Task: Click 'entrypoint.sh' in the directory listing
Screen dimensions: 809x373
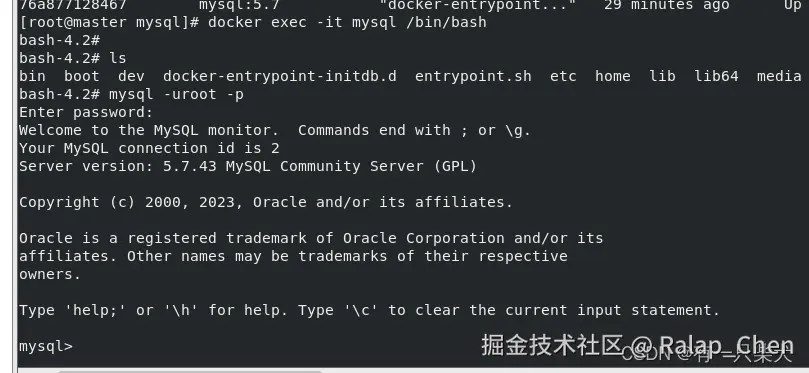Action: 473,76
